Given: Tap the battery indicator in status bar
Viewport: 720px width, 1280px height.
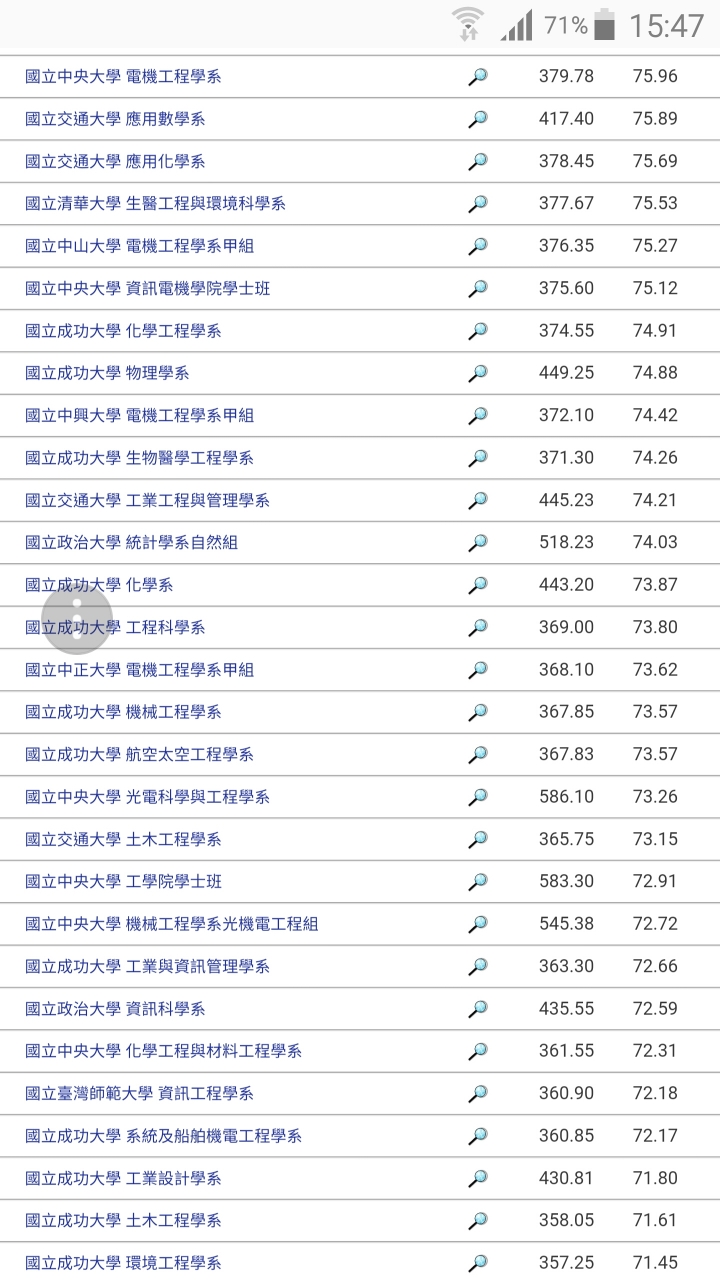Looking at the screenshot, I should click(x=603, y=26).
